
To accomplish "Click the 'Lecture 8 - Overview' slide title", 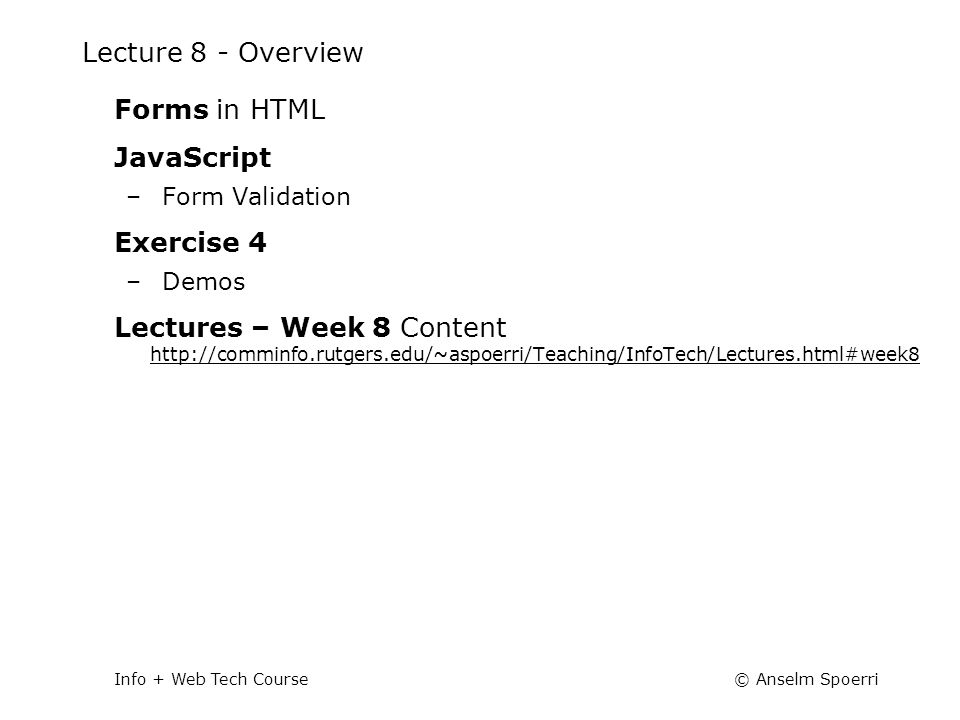I will (x=223, y=53).
